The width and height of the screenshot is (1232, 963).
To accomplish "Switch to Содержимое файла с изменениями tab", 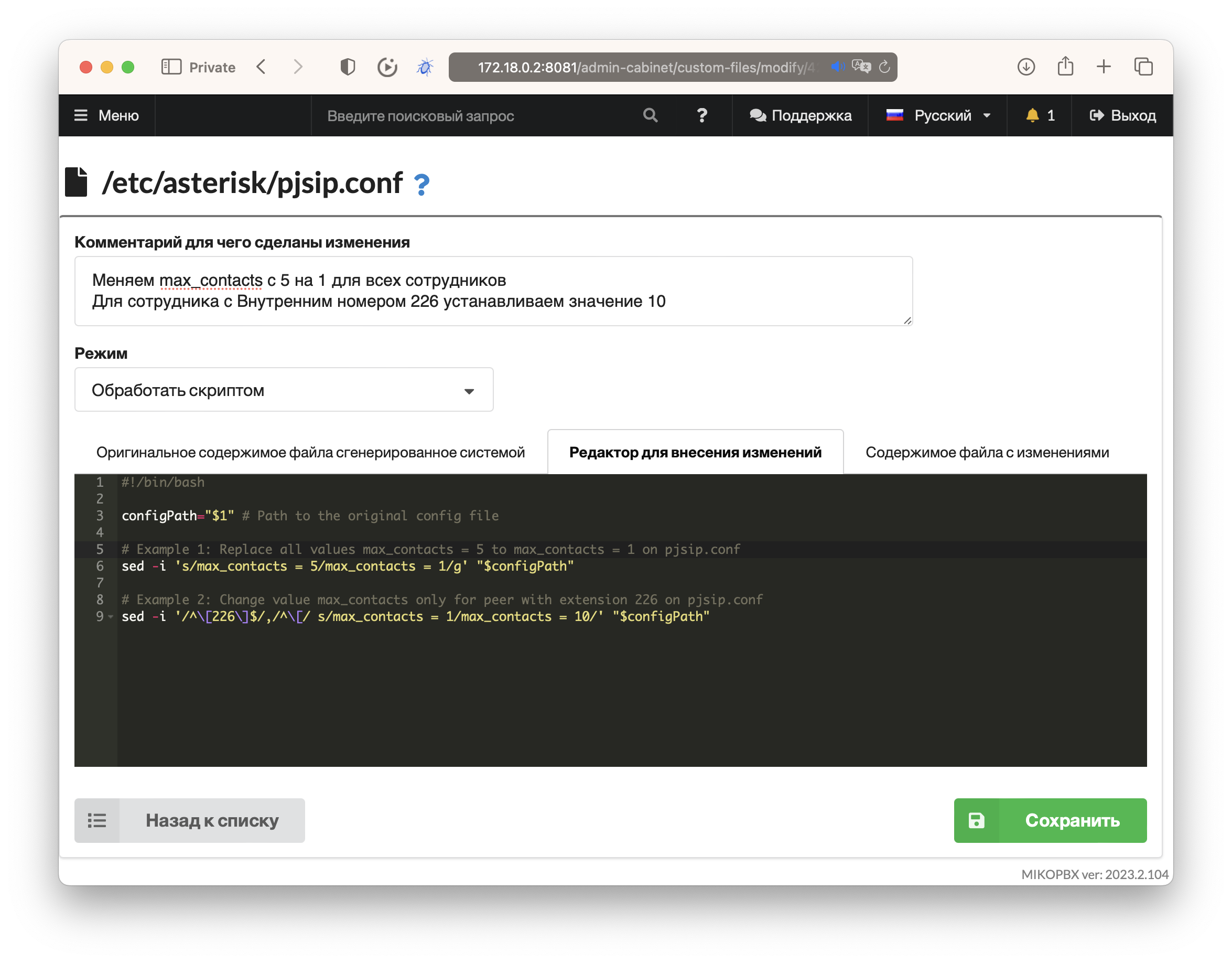I will 987,453.
